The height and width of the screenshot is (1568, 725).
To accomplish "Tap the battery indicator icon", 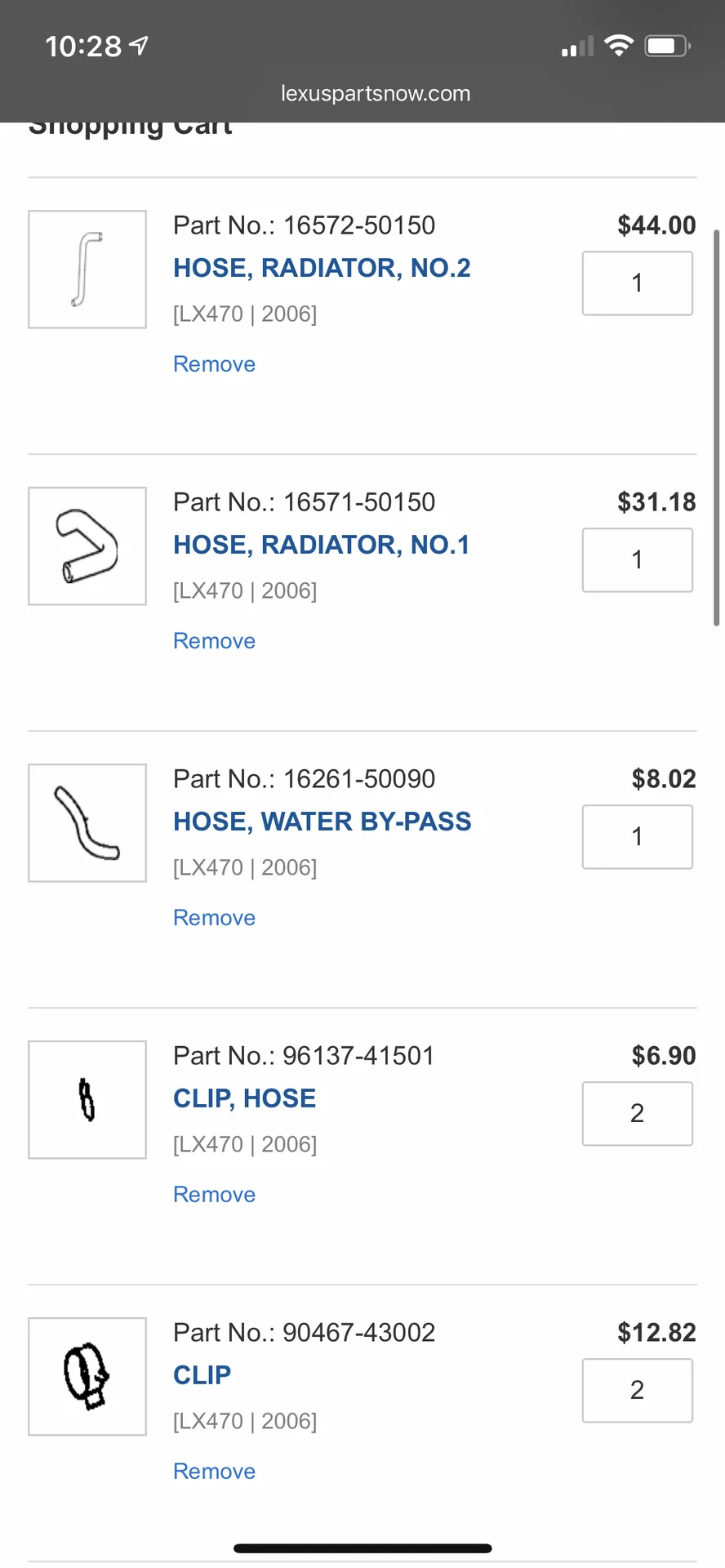I will 667,46.
